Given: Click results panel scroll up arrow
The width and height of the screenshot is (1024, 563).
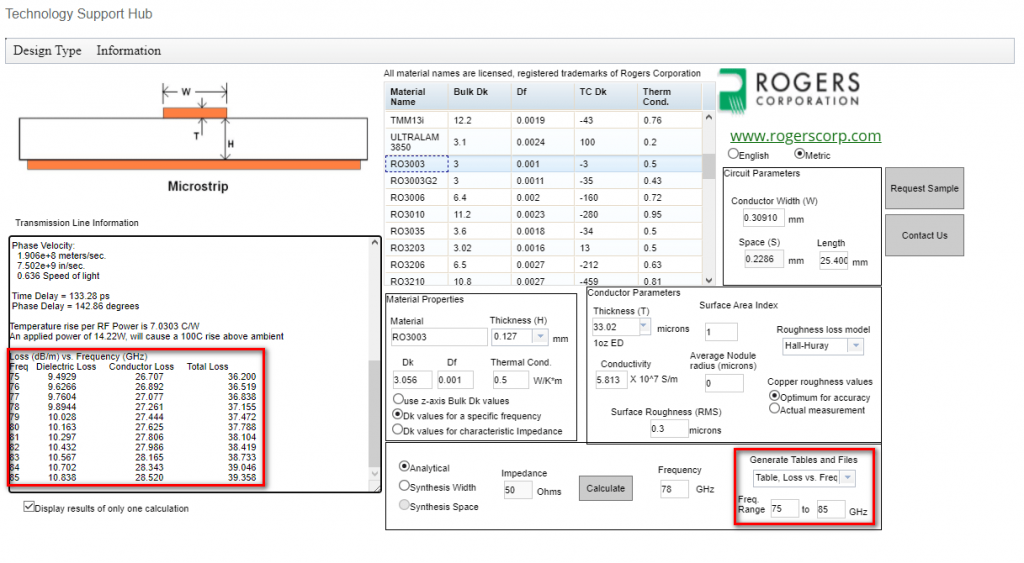Looking at the screenshot, I should pos(375,243).
